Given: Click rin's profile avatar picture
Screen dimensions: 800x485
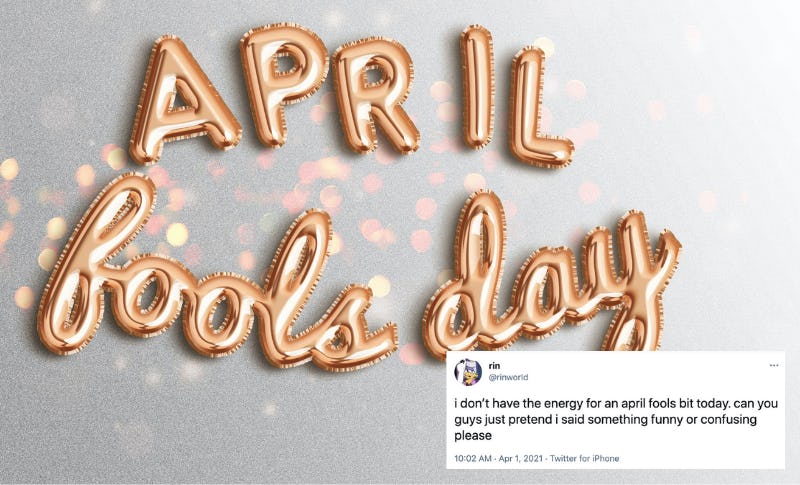Looking at the screenshot, I should point(467,371).
